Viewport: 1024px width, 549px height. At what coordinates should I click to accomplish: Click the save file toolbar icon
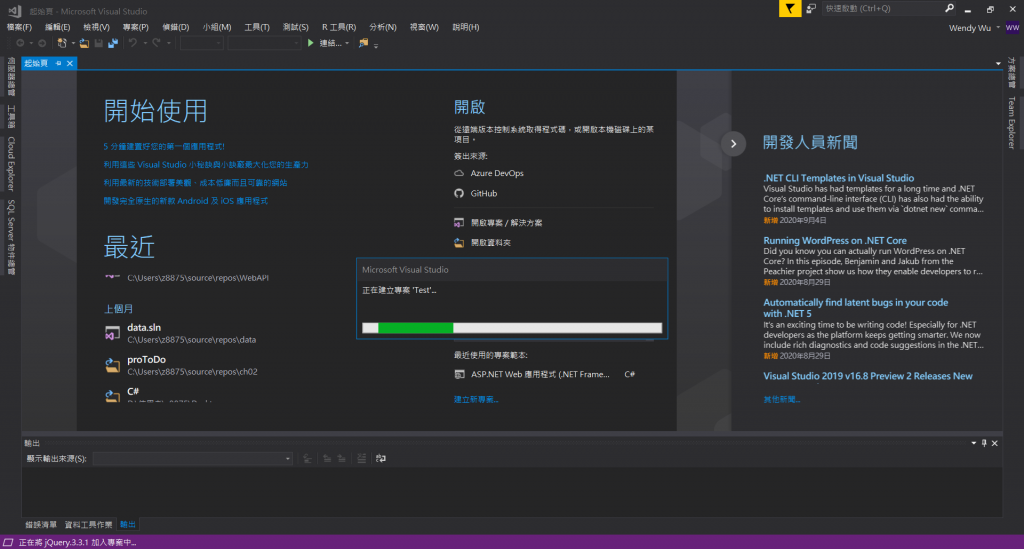coord(99,43)
